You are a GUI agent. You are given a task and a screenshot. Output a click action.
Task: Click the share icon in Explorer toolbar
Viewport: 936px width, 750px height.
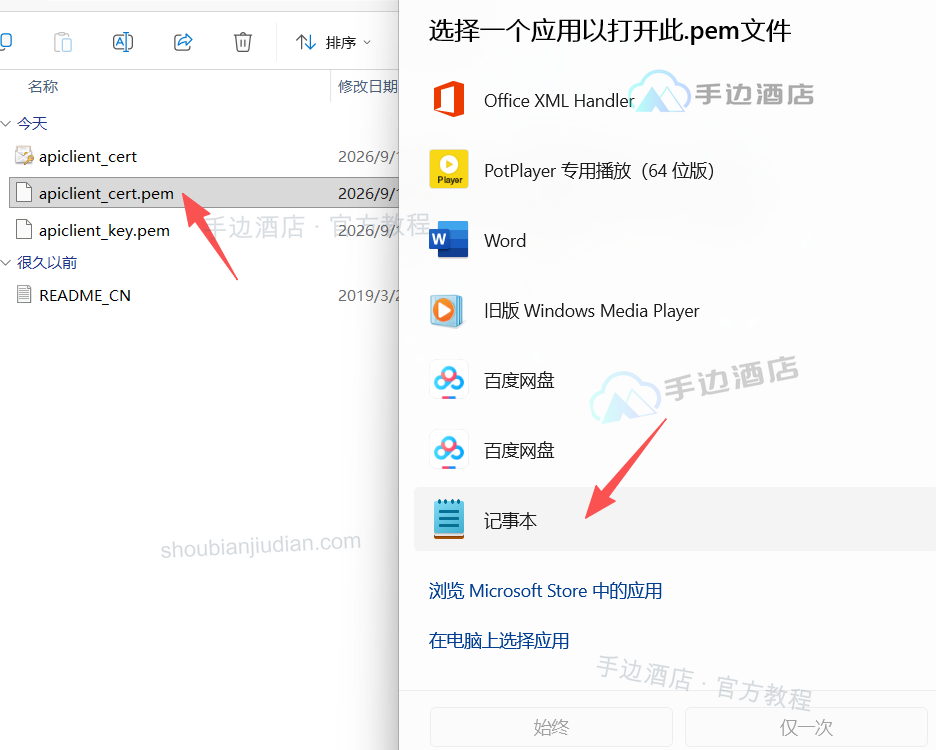tap(183, 42)
